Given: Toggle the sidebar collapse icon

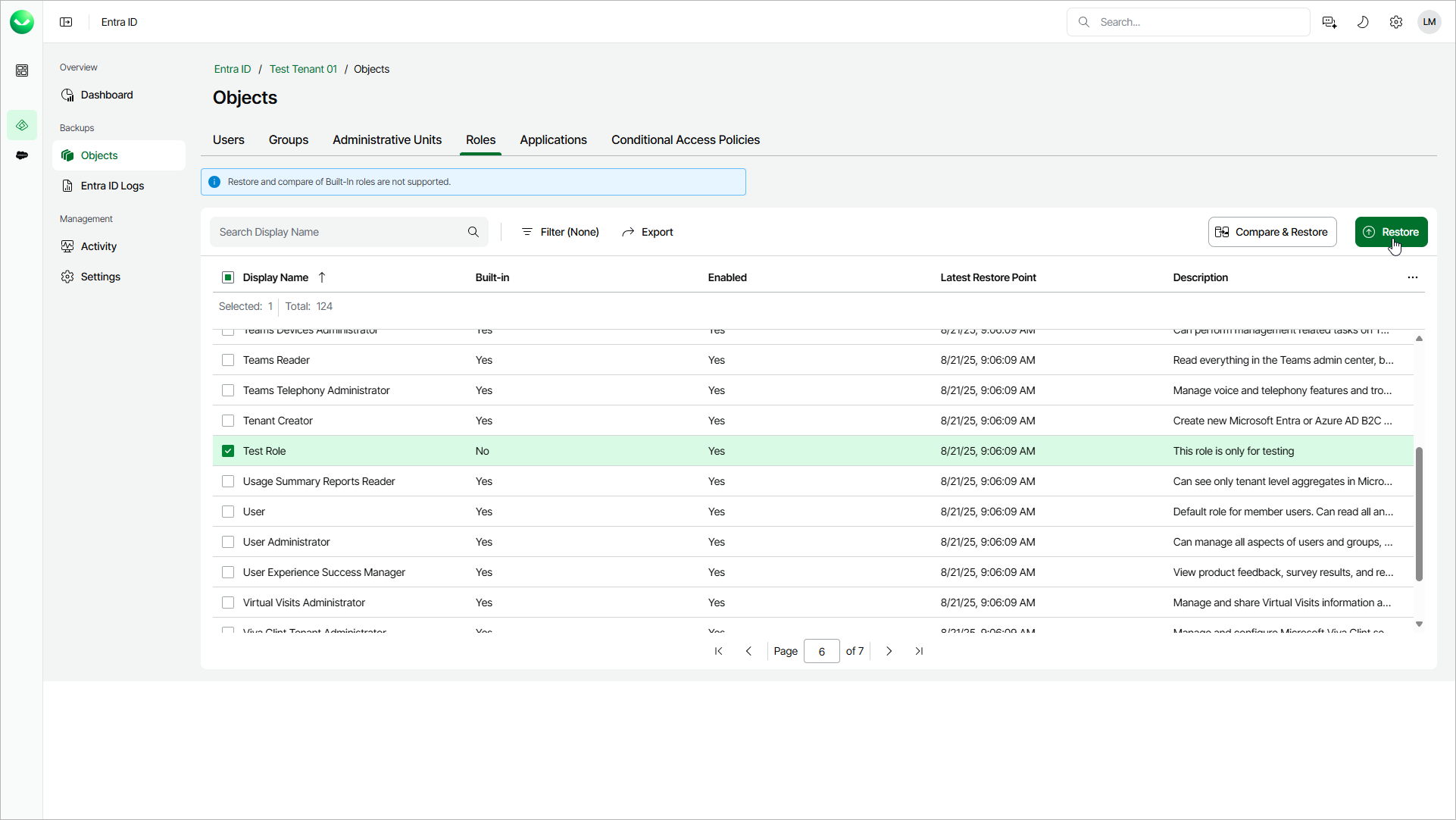Looking at the screenshot, I should coord(66,22).
